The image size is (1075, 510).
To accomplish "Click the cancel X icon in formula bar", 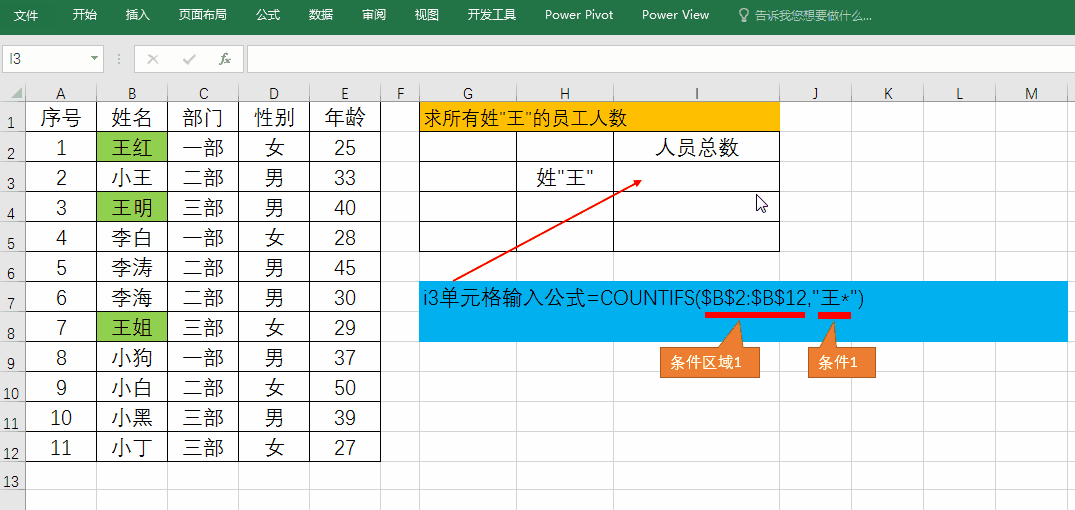I will [153, 60].
